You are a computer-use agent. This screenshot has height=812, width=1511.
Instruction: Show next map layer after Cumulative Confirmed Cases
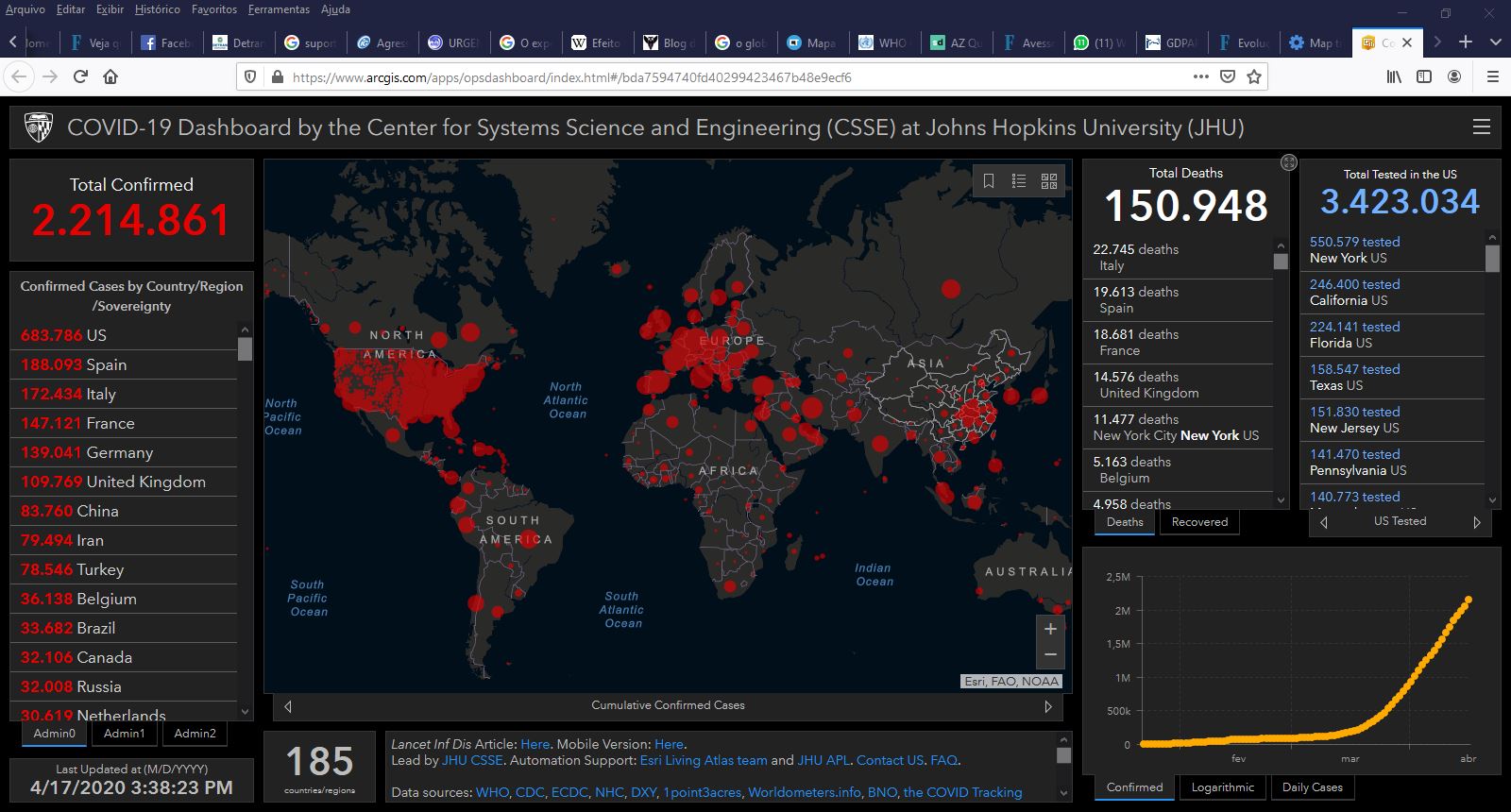(1048, 706)
